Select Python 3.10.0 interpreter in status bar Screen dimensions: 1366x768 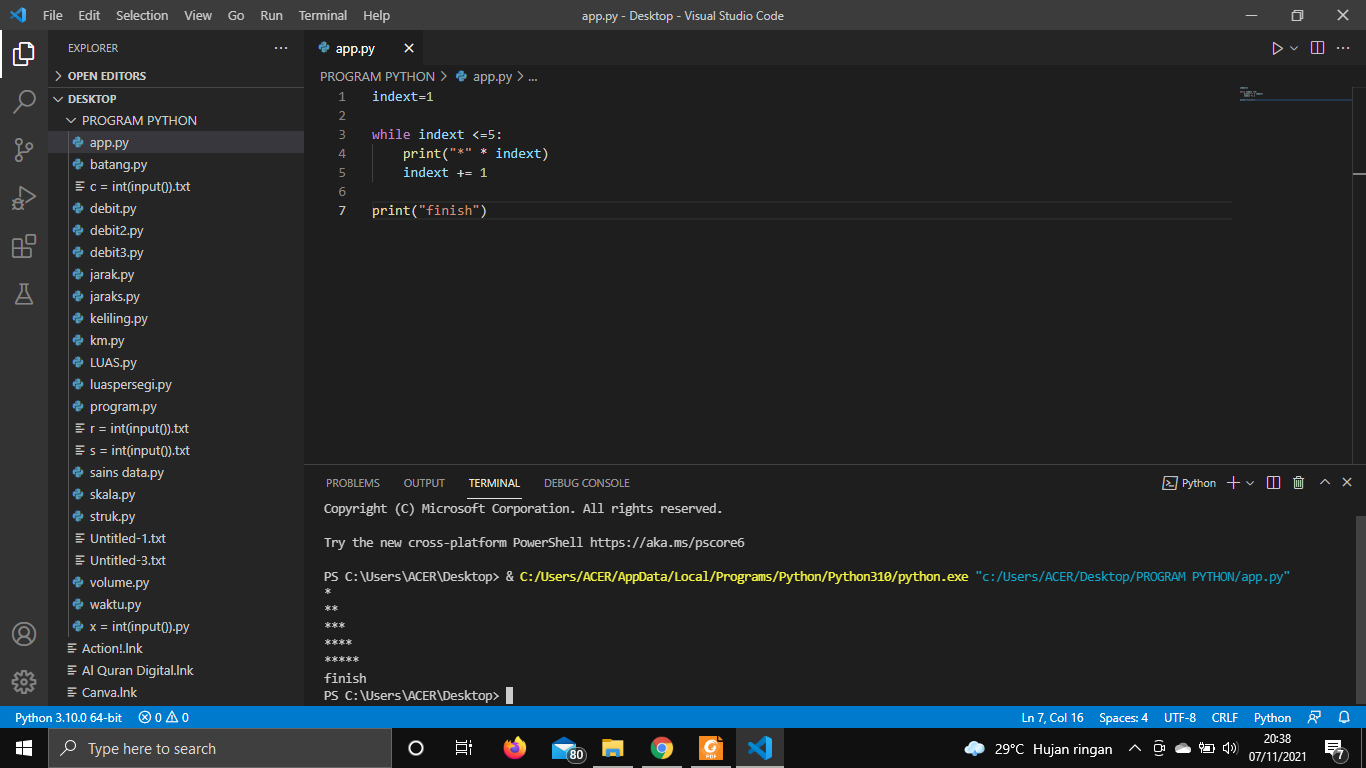[68, 717]
